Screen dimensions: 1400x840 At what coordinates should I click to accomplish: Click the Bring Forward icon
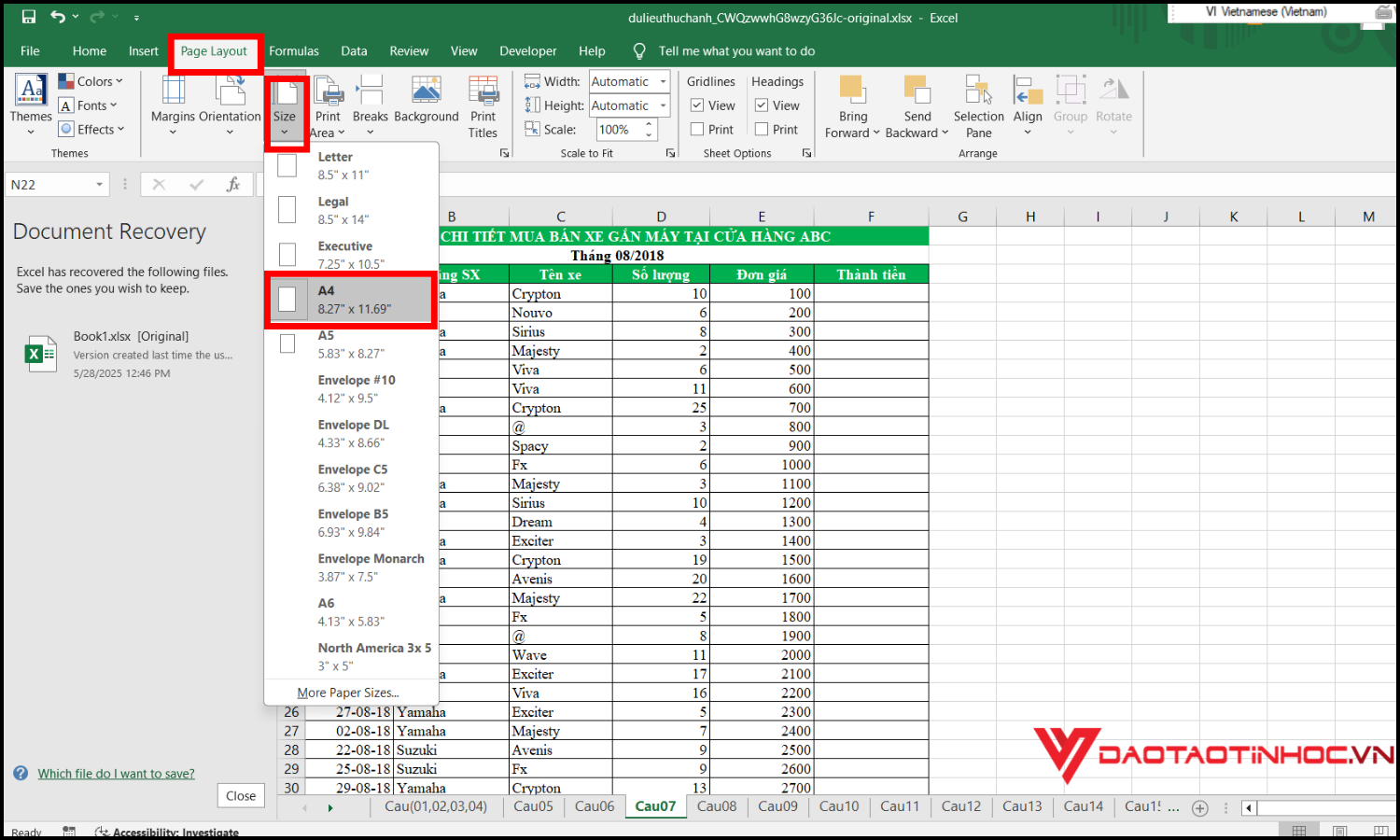pos(852,93)
